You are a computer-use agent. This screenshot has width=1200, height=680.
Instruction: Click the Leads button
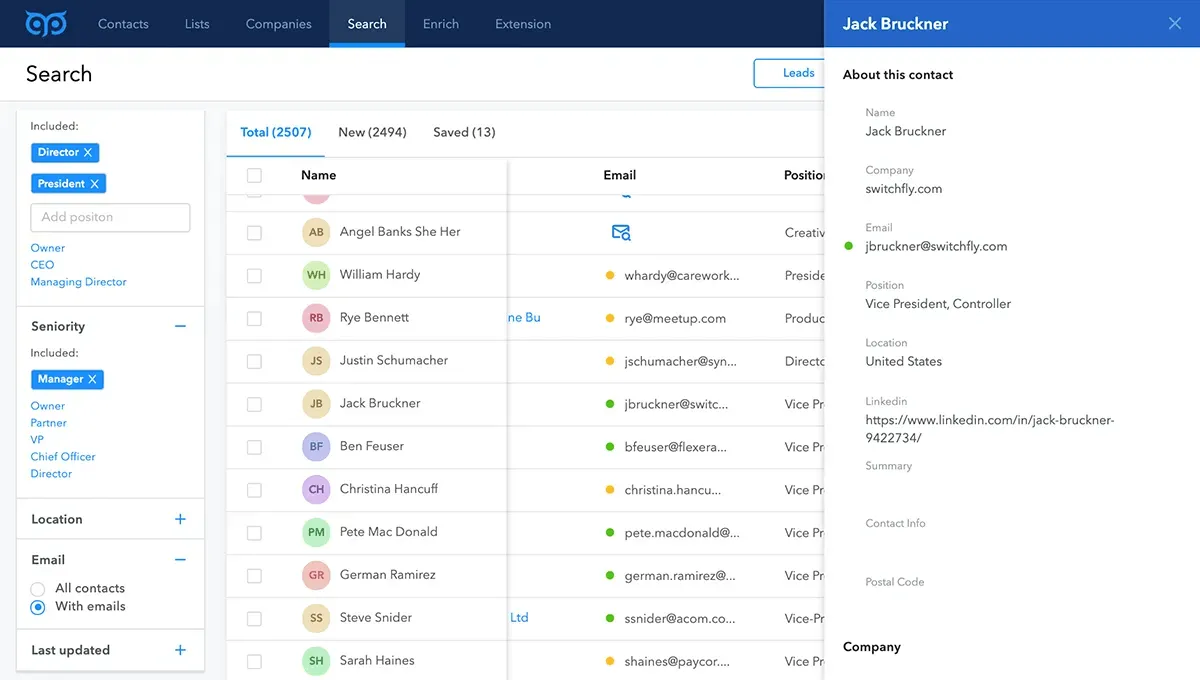click(797, 73)
